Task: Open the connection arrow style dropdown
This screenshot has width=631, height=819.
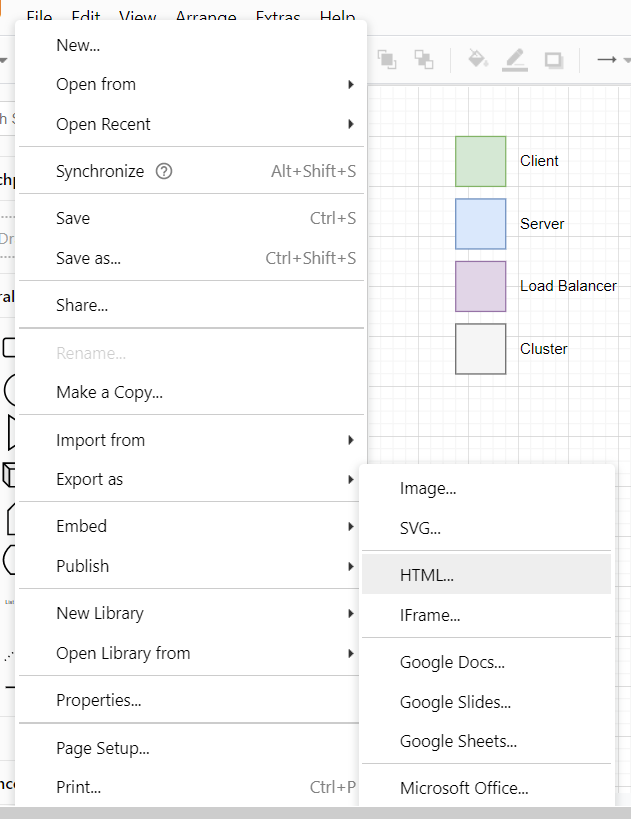Action: [625, 59]
